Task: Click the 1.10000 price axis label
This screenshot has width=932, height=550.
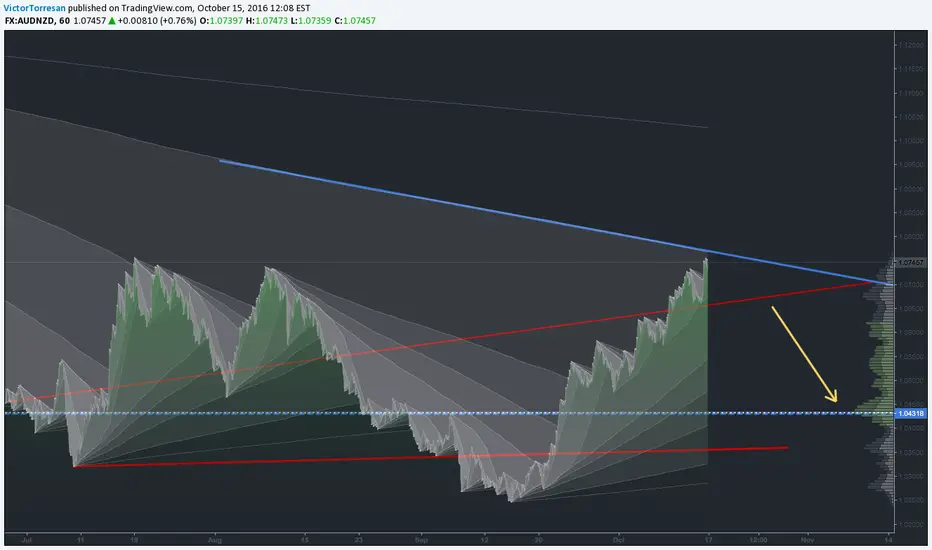Action: (x=911, y=141)
